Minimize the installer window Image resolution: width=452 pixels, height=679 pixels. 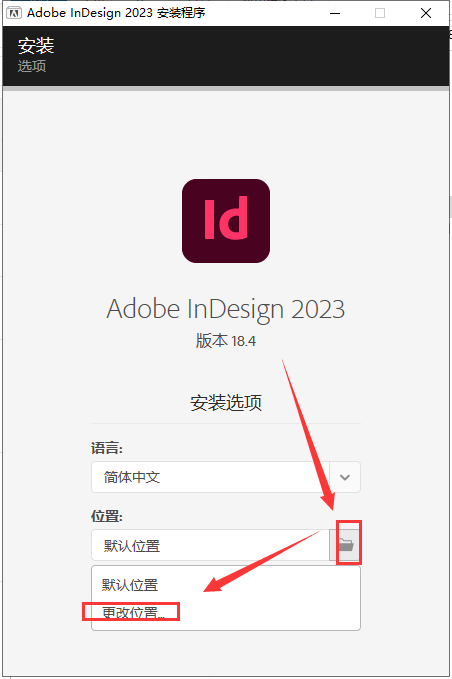pyautogui.click(x=335, y=13)
